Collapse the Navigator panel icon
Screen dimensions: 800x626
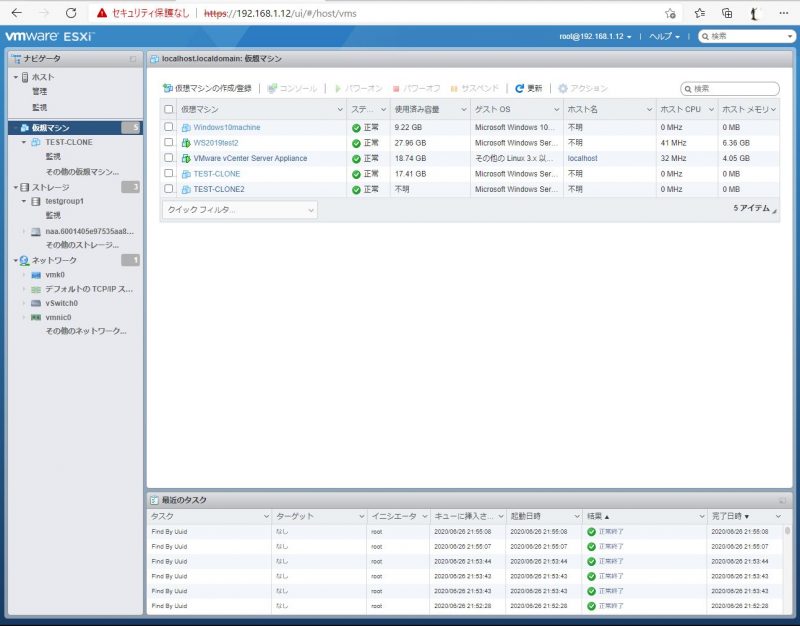click(x=133, y=59)
